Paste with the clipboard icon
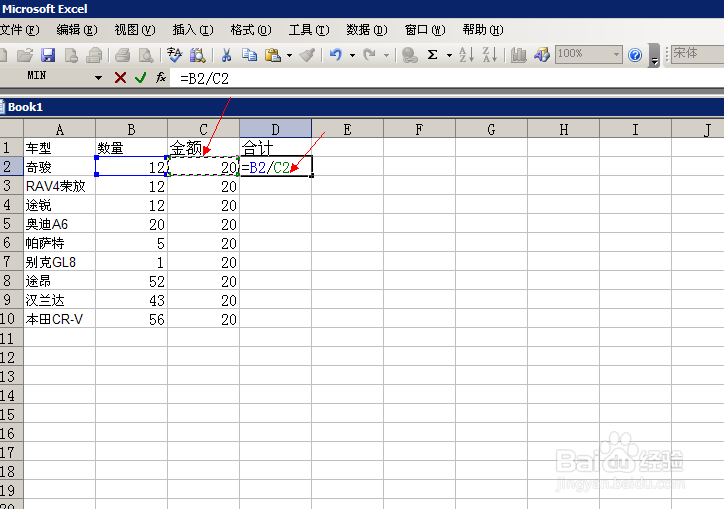 coord(273,55)
